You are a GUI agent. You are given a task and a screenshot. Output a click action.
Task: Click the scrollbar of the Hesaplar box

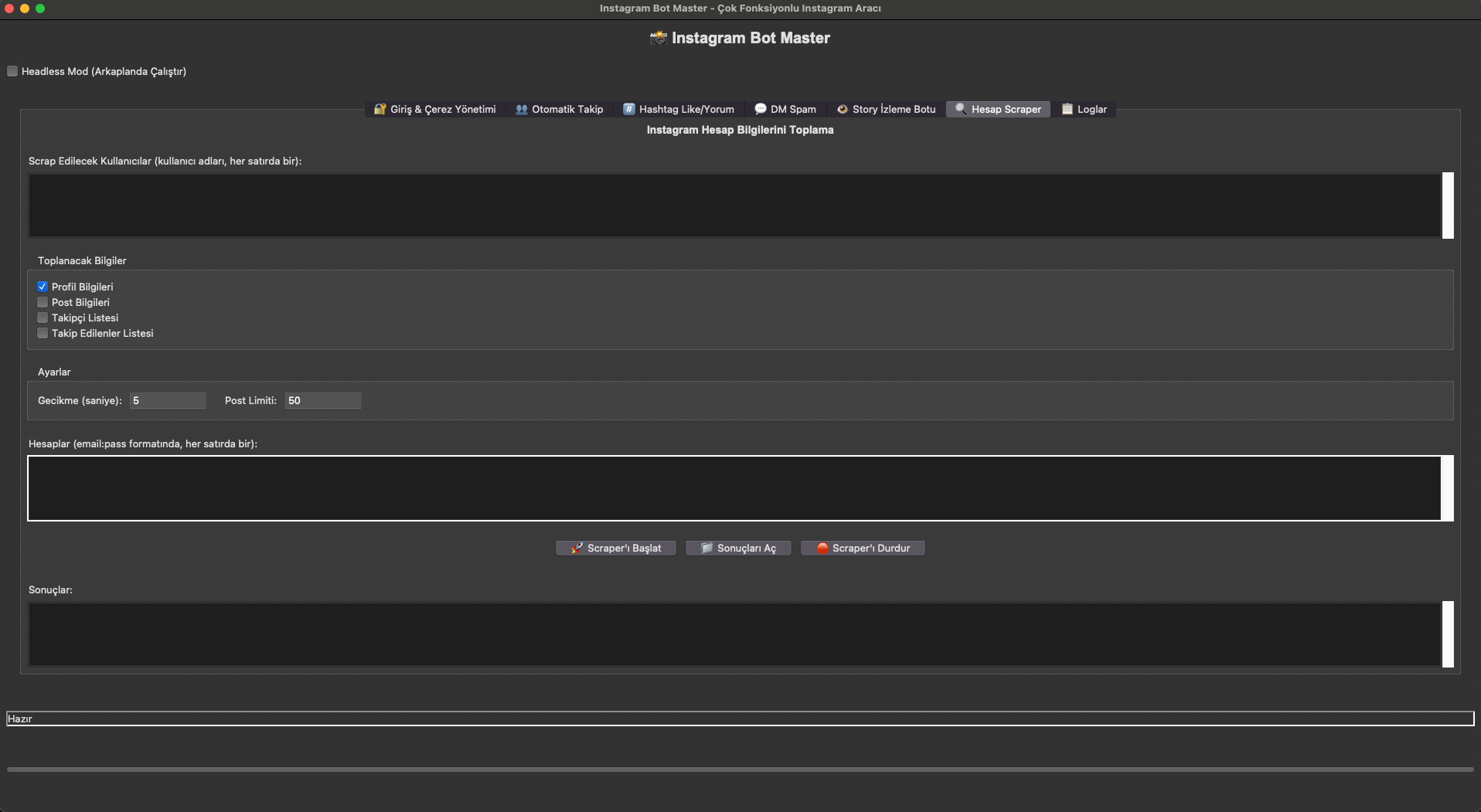pyautogui.click(x=1448, y=488)
